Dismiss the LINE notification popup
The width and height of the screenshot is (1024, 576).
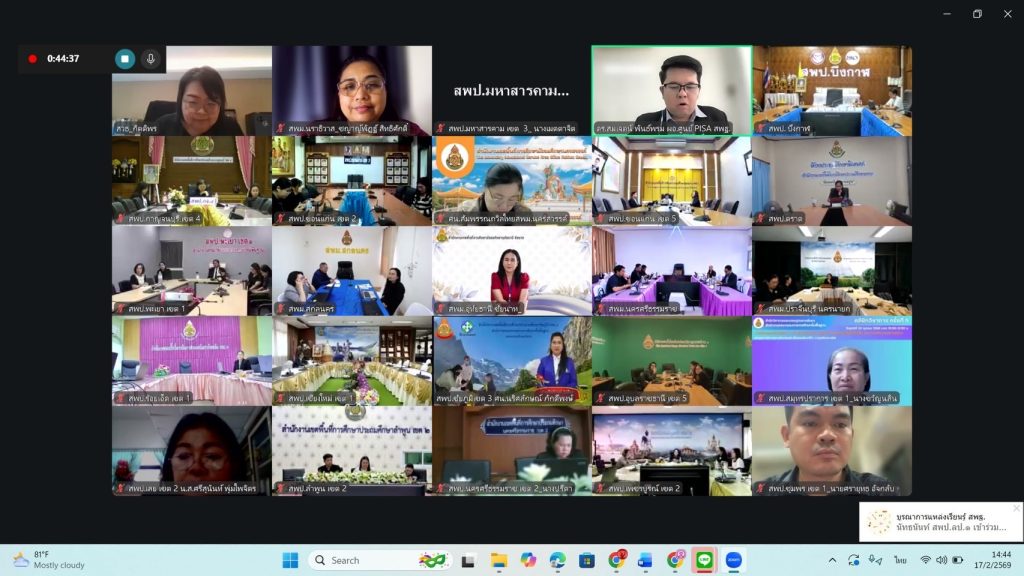(1016, 509)
